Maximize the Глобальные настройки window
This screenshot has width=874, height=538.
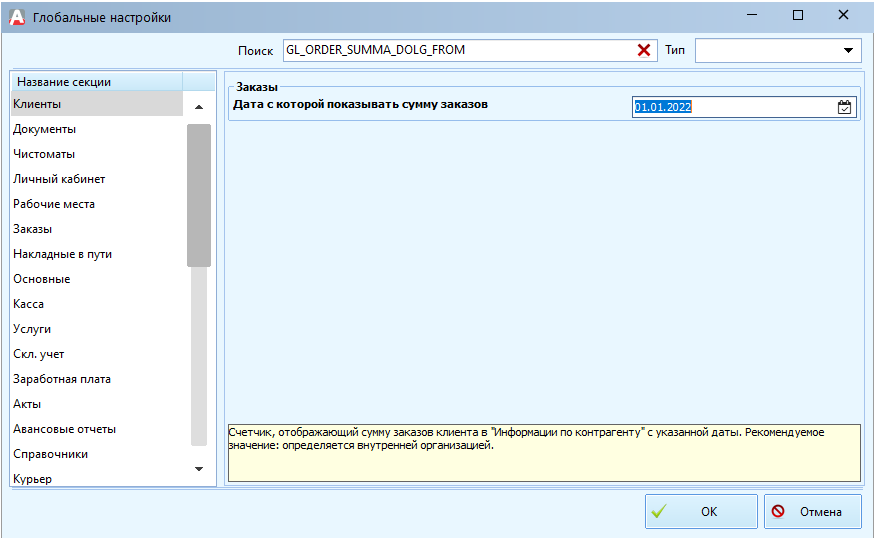[797, 17]
